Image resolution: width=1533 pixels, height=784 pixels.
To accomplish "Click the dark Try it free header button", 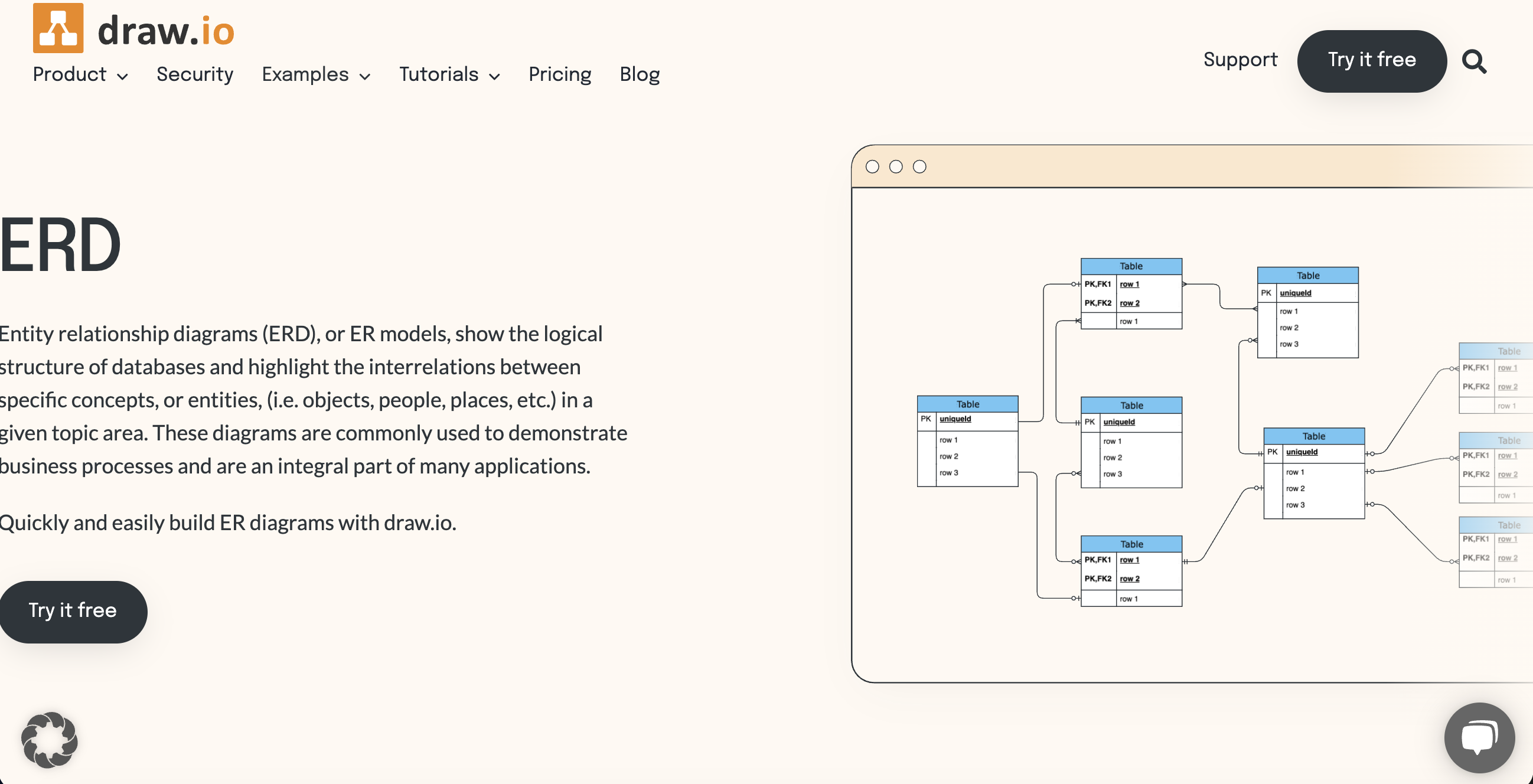I will (1372, 60).
